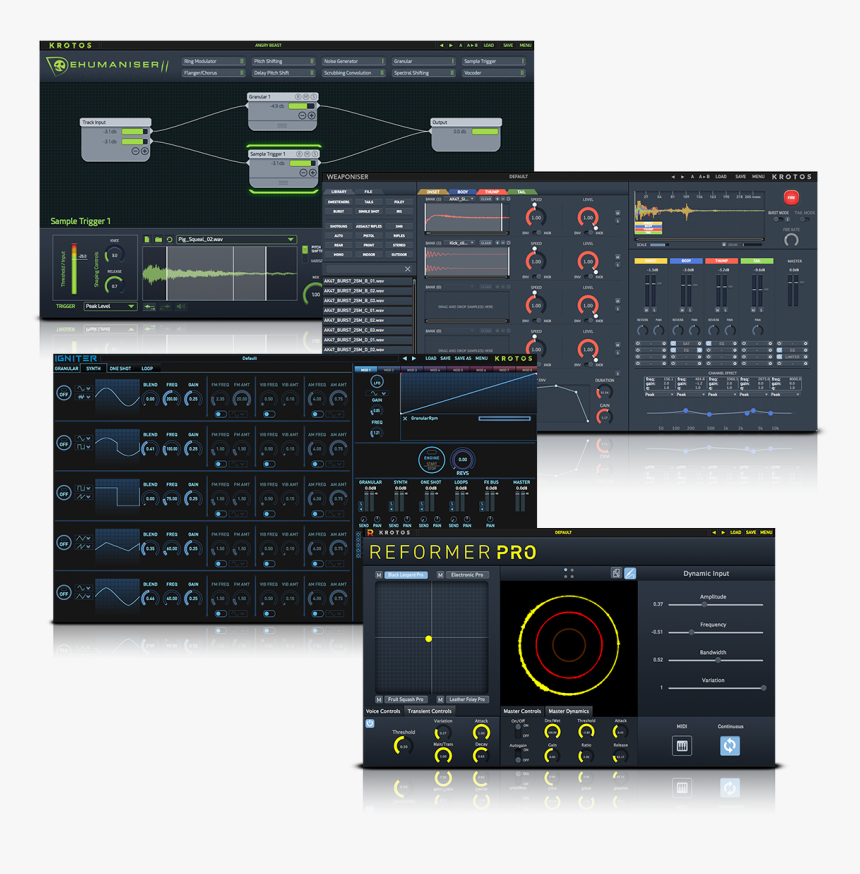Add Ring Modulator module in Dehumaniser
860x874 pixels.
(213, 61)
